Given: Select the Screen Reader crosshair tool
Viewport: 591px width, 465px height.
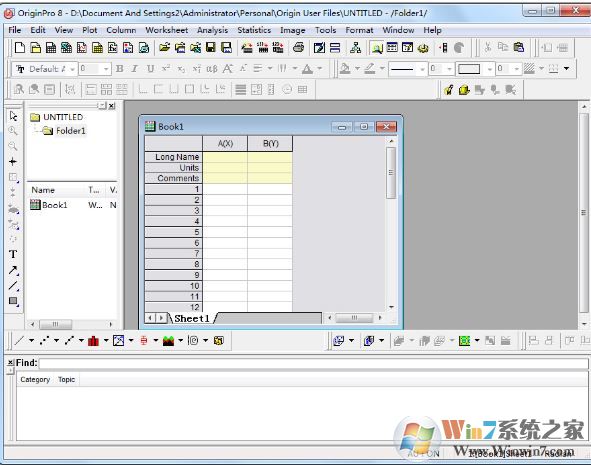Looking at the screenshot, I should 13,162.
